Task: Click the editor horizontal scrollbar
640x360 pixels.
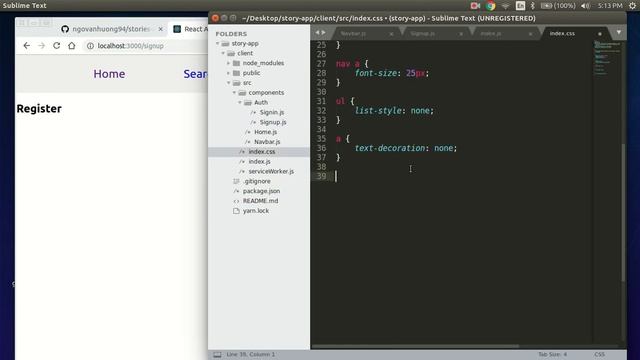Action: [x=415, y=347]
